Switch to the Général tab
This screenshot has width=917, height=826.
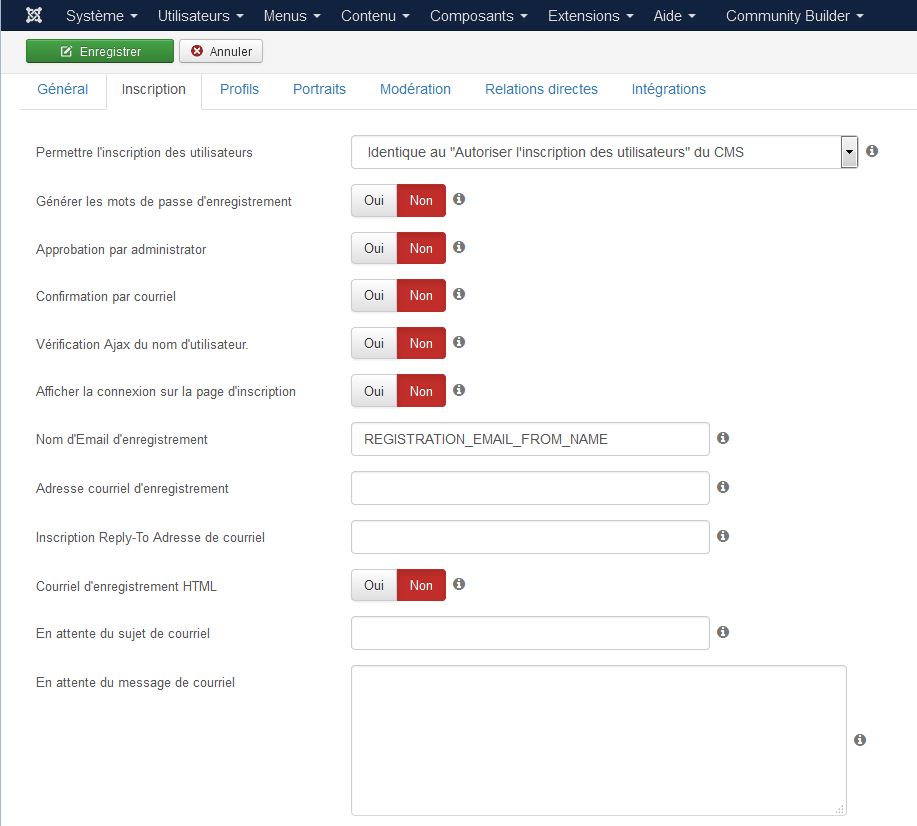[x=63, y=90]
